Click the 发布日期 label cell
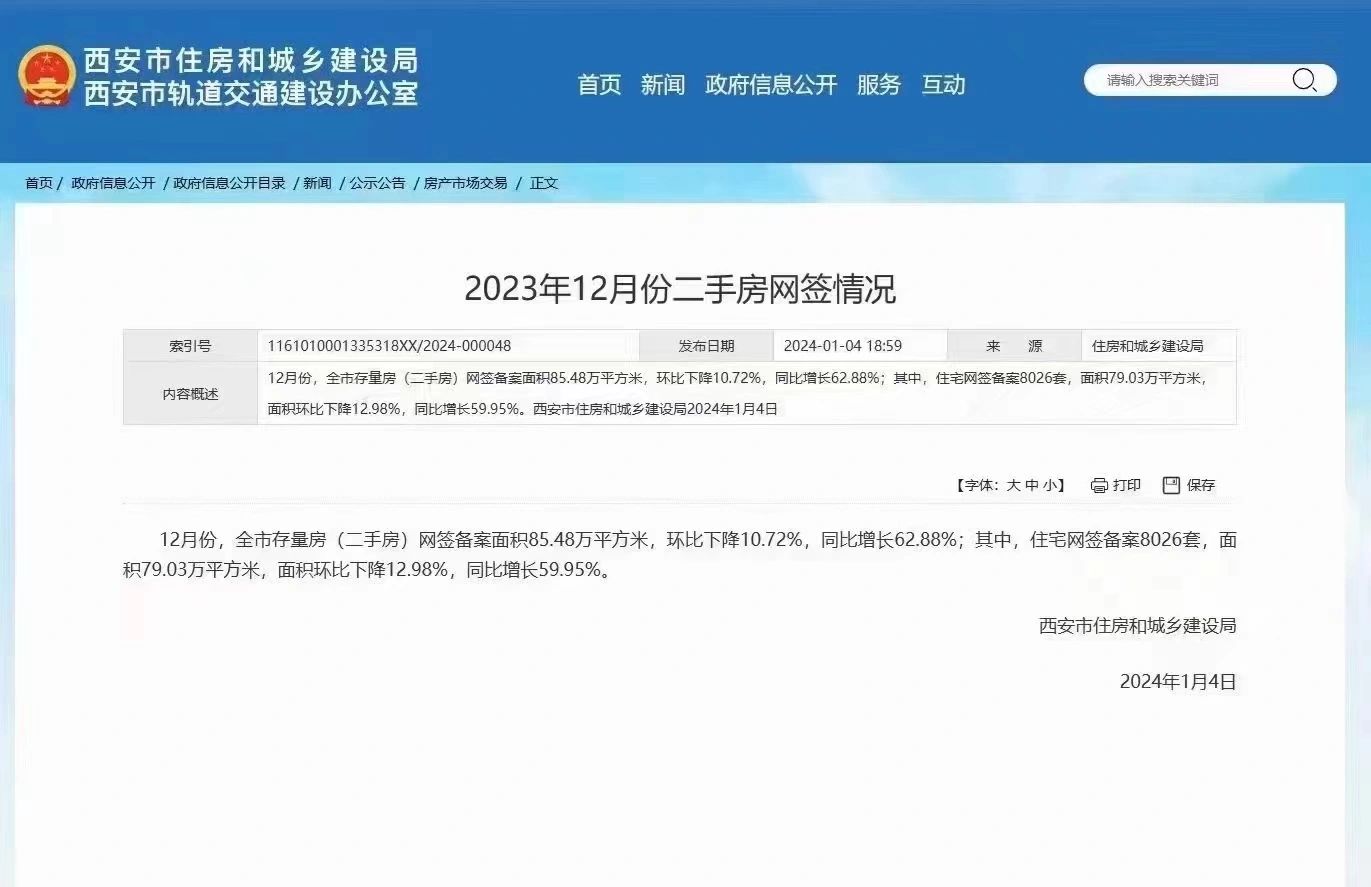 coord(706,346)
